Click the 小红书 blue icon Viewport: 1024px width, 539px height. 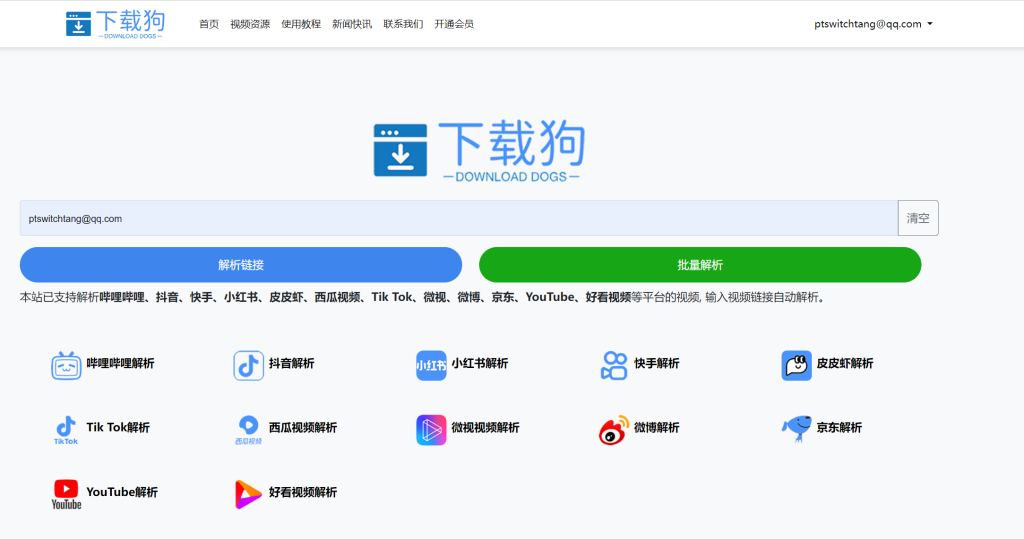[x=431, y=365]
